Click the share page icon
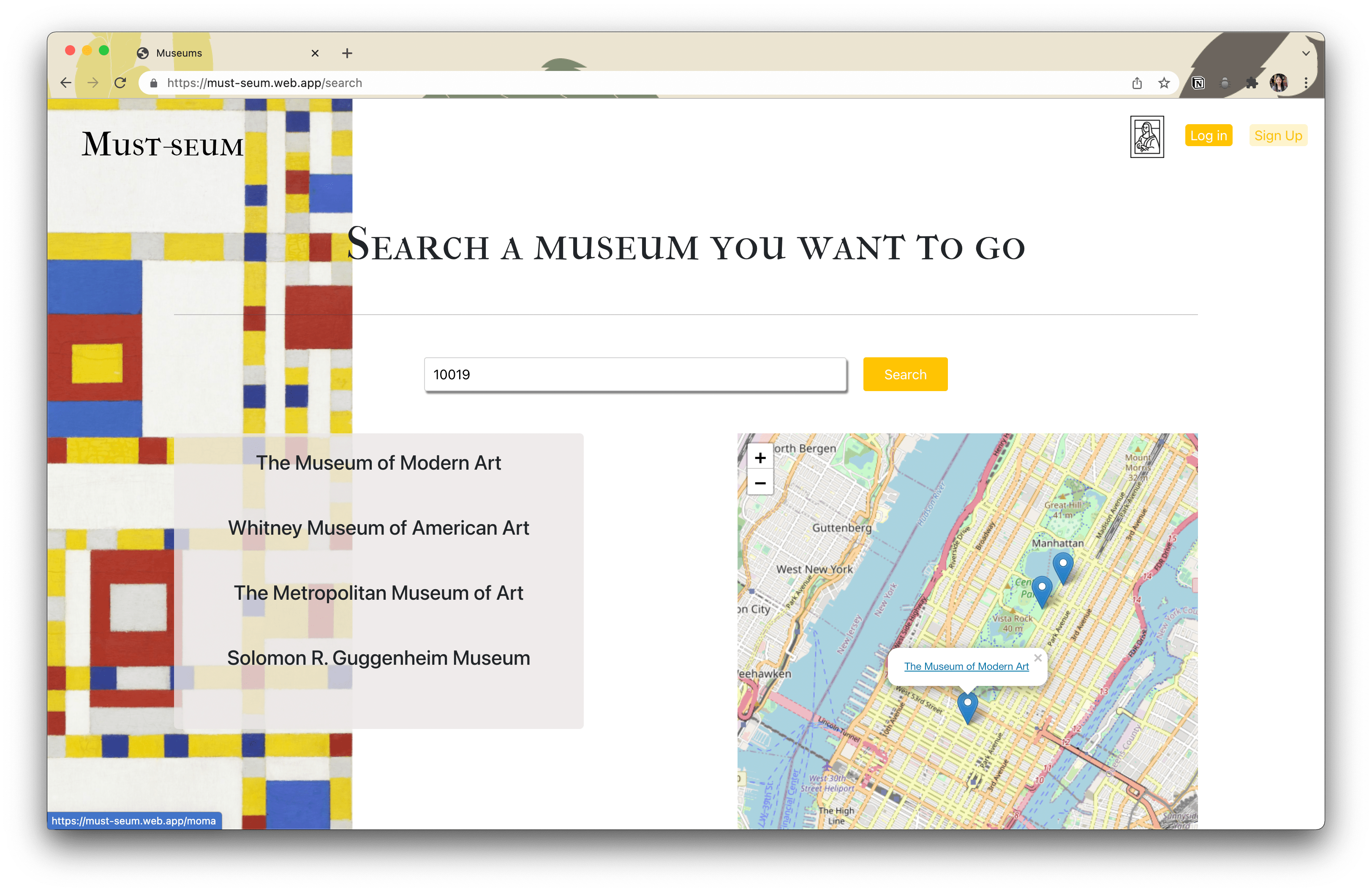The image size is (1372, 892). pos(1137,83)
